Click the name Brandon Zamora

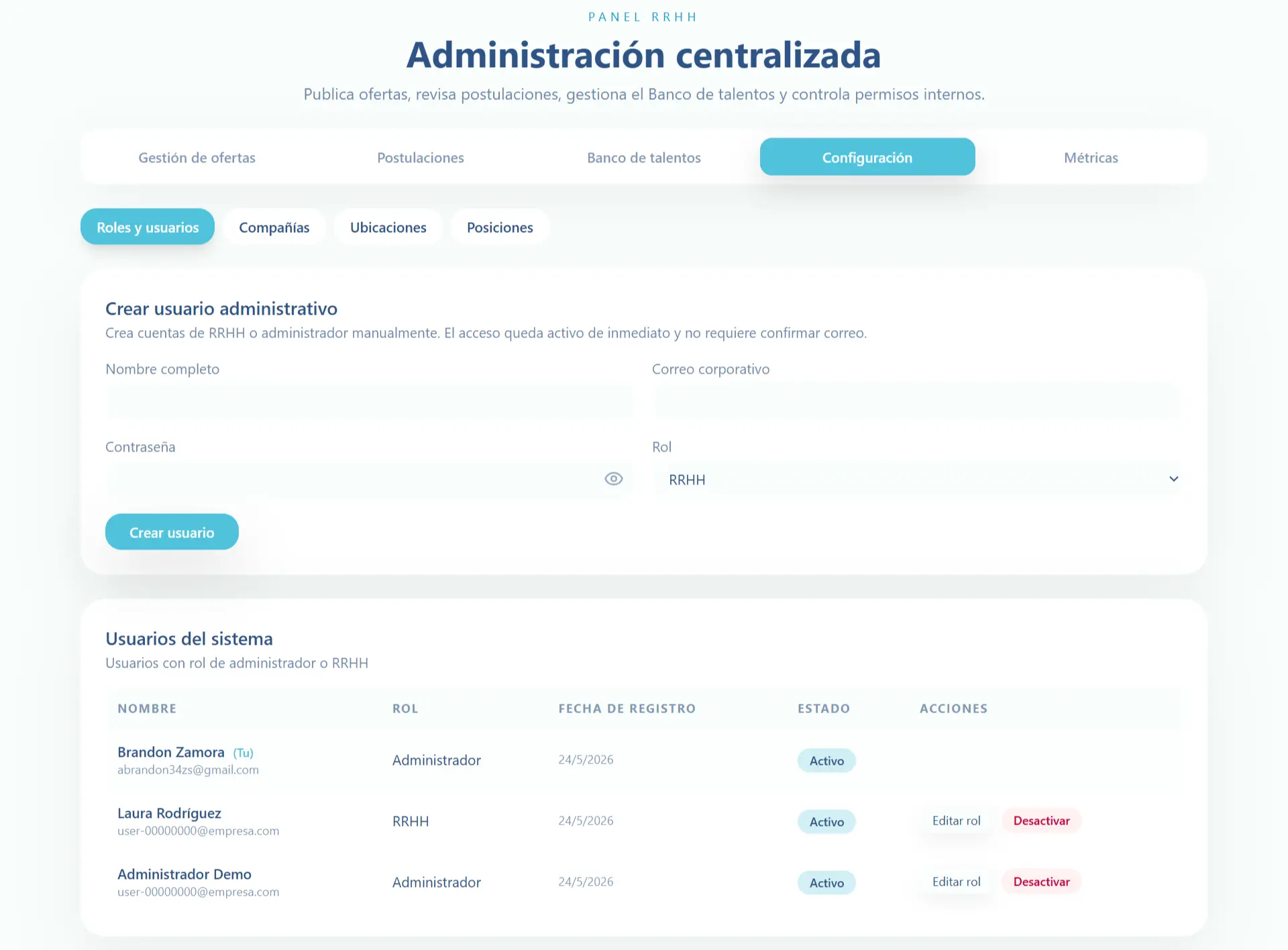[171, 752]
